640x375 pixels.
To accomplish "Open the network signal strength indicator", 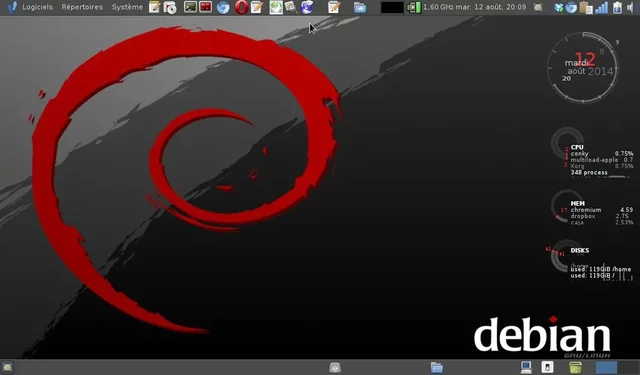I will point(602,7).
